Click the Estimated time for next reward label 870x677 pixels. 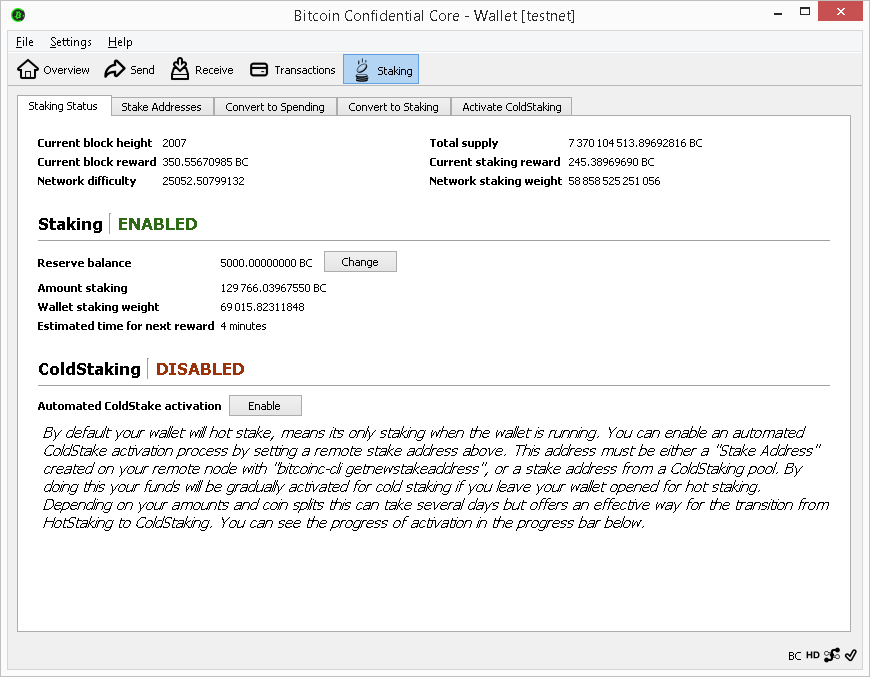coord(126,326)
